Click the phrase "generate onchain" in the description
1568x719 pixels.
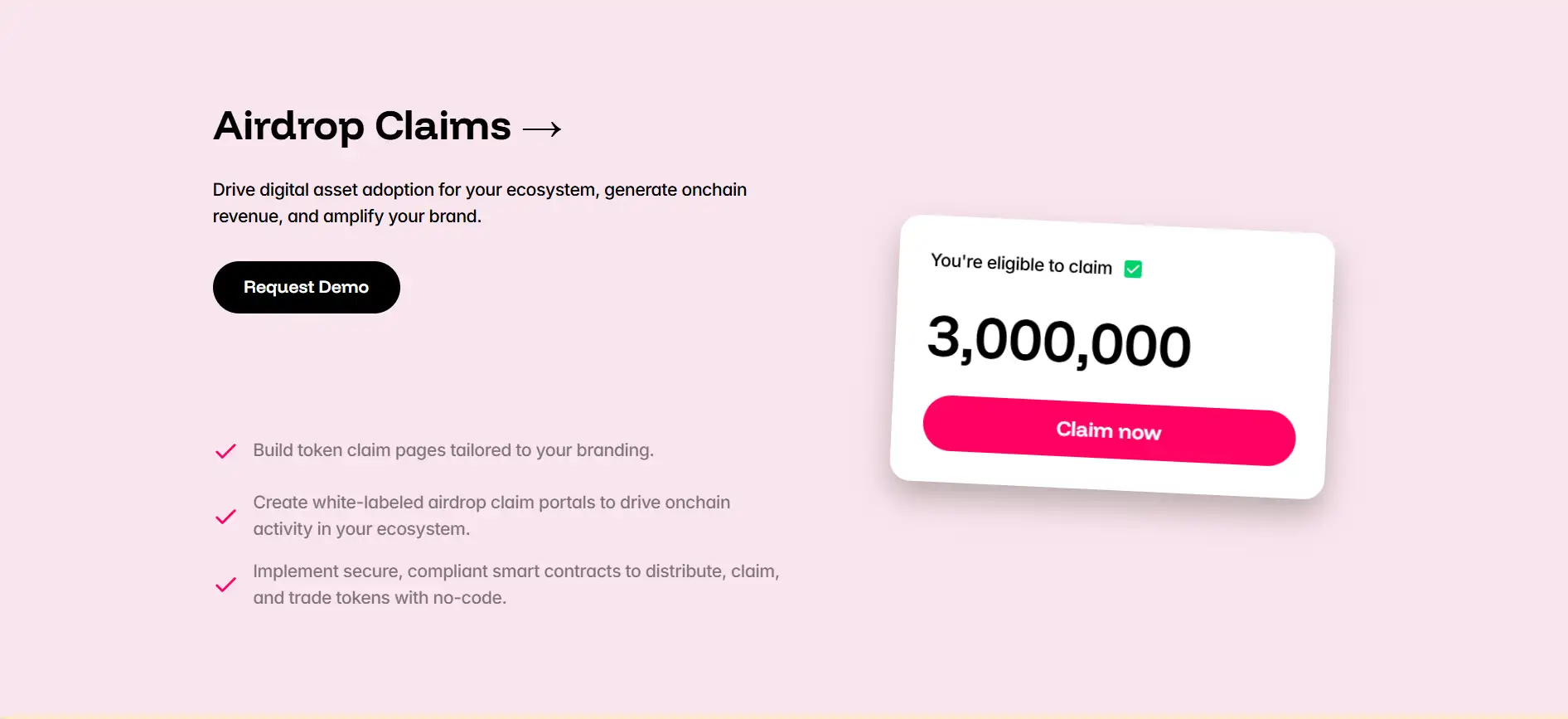pos(675,190)
